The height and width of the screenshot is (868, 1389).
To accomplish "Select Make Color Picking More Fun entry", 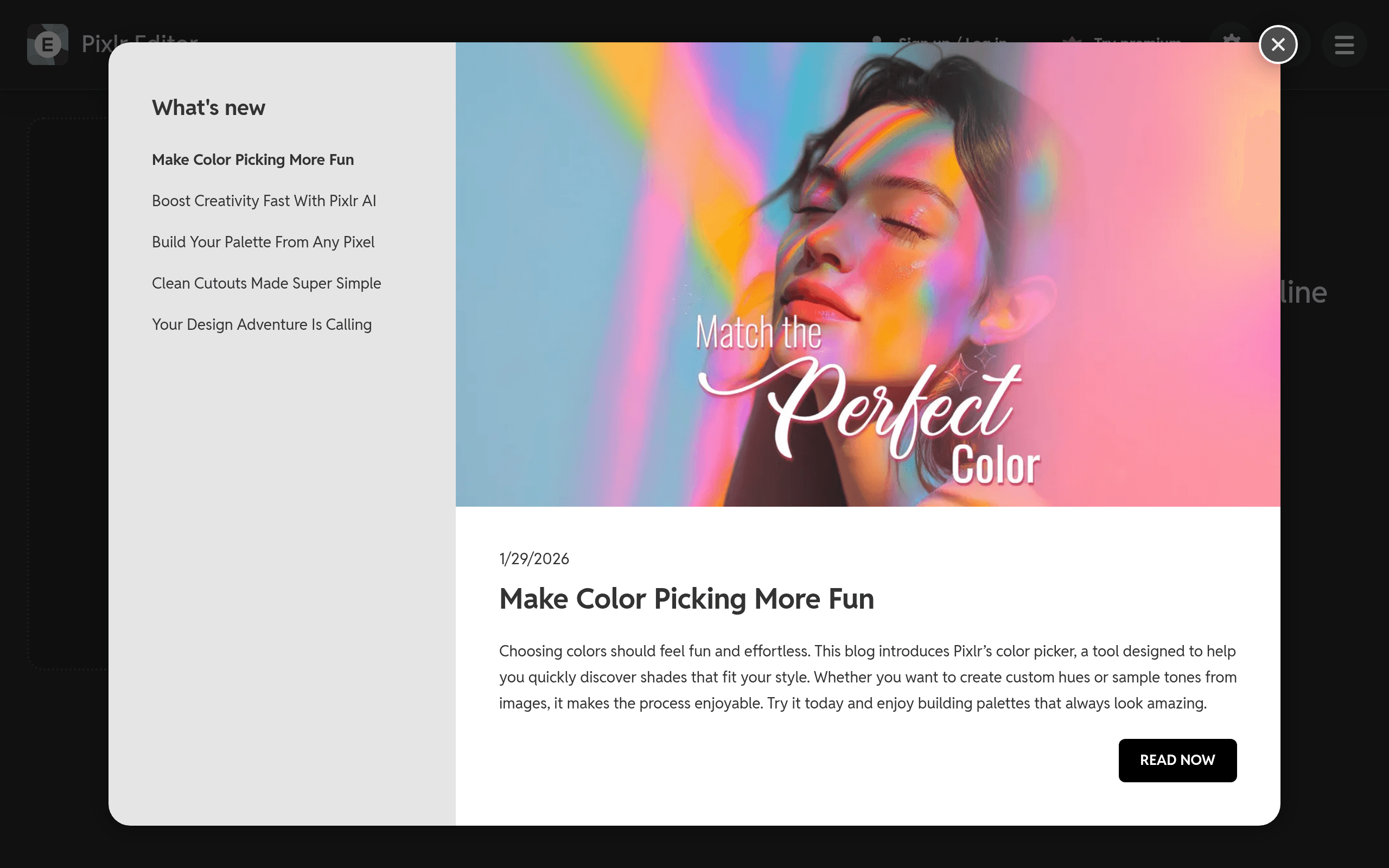I will pos(252,159).
